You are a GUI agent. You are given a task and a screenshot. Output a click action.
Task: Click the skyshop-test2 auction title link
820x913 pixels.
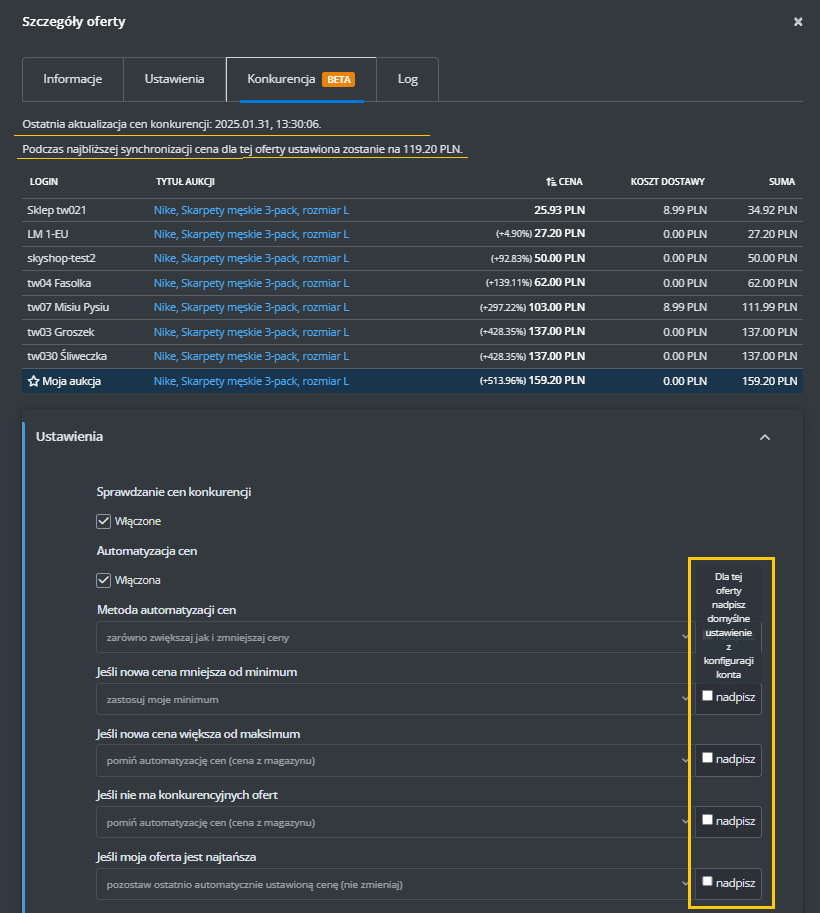251,259
